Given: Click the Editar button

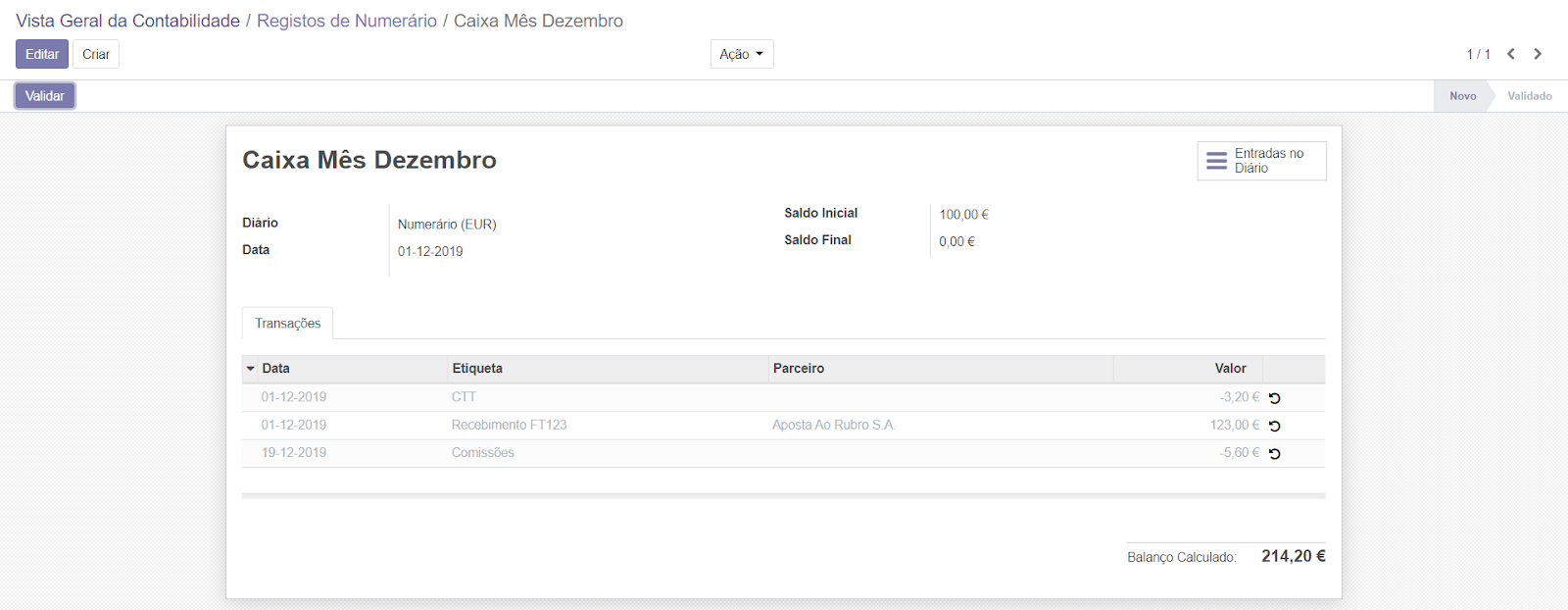Looking at the screenshot, I should point(42,54).
